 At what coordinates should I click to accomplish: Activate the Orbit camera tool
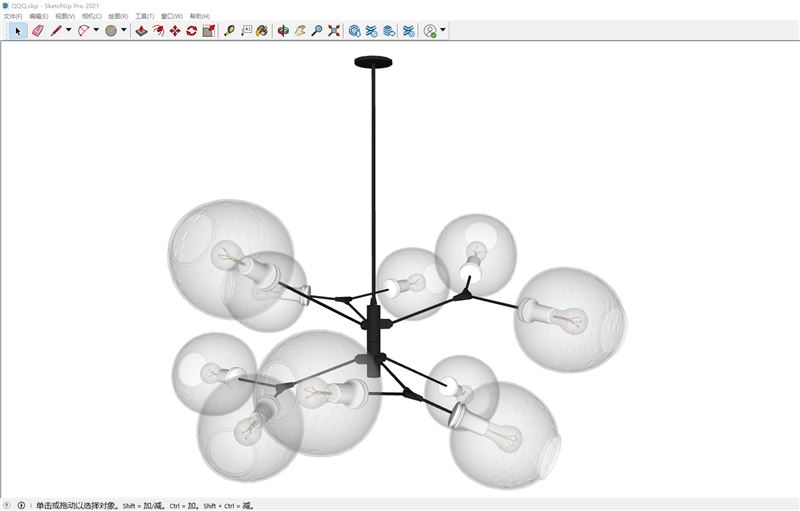[x=283, y=31]
